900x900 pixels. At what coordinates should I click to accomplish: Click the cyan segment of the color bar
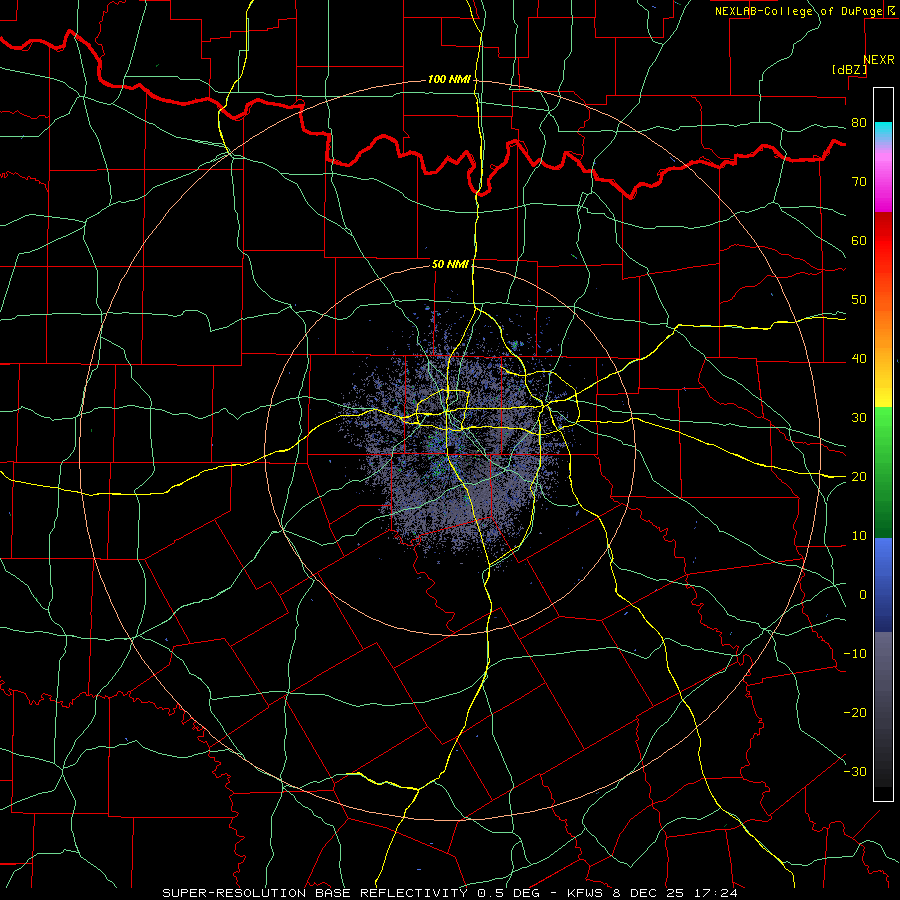(x=883, y=131)
